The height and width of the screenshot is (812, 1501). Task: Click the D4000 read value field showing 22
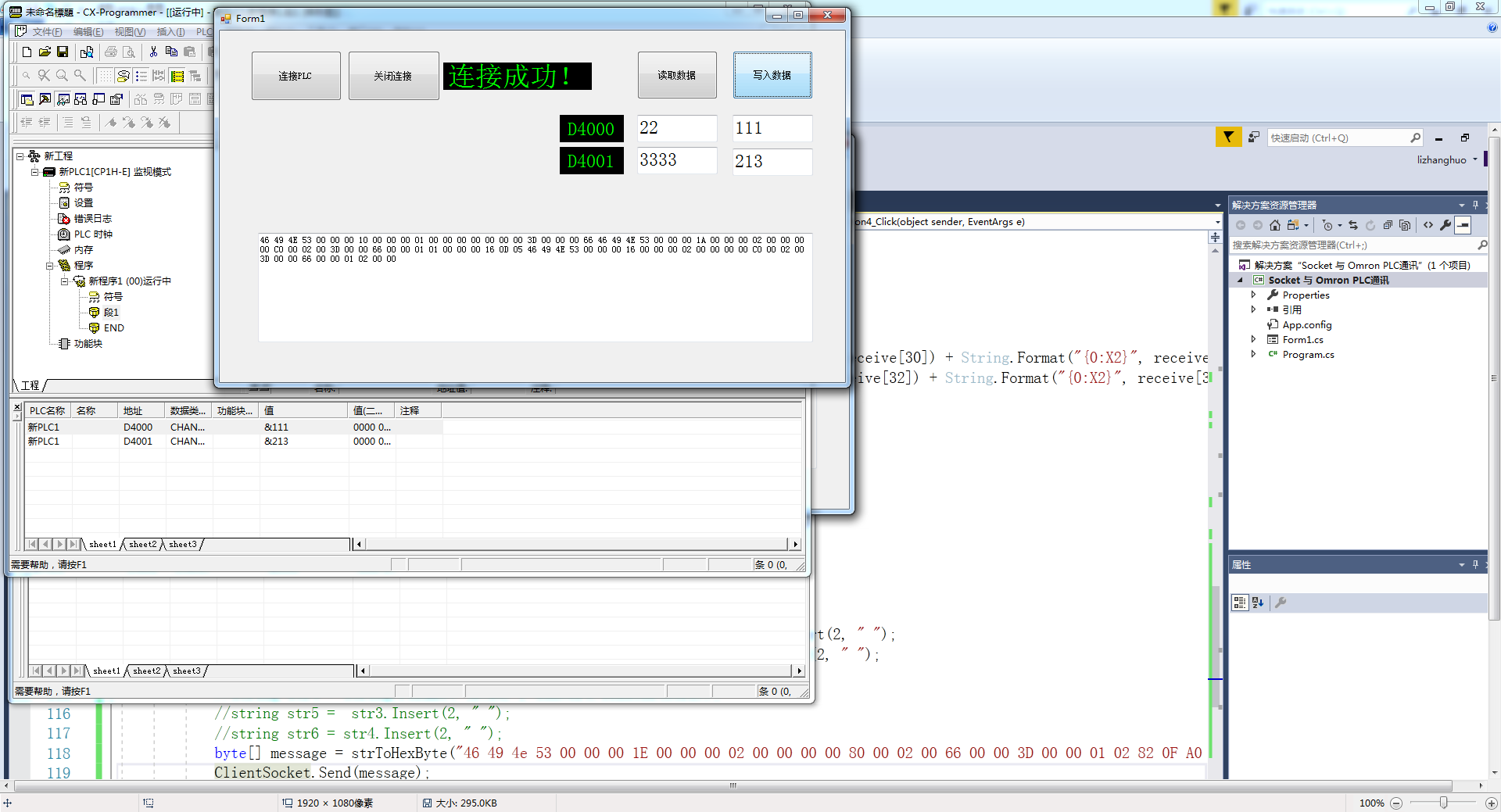tap(677, 128)
